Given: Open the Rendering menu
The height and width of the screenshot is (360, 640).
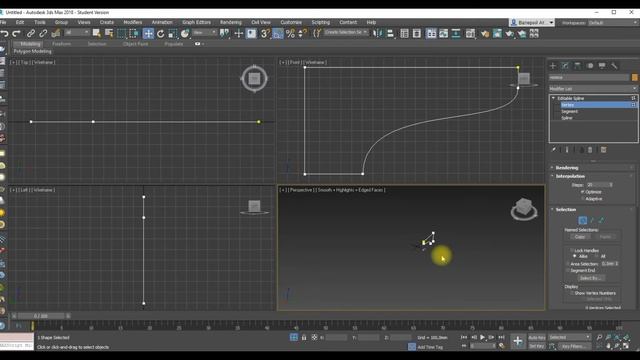Looking at the screenshot, I should [231, 22].
